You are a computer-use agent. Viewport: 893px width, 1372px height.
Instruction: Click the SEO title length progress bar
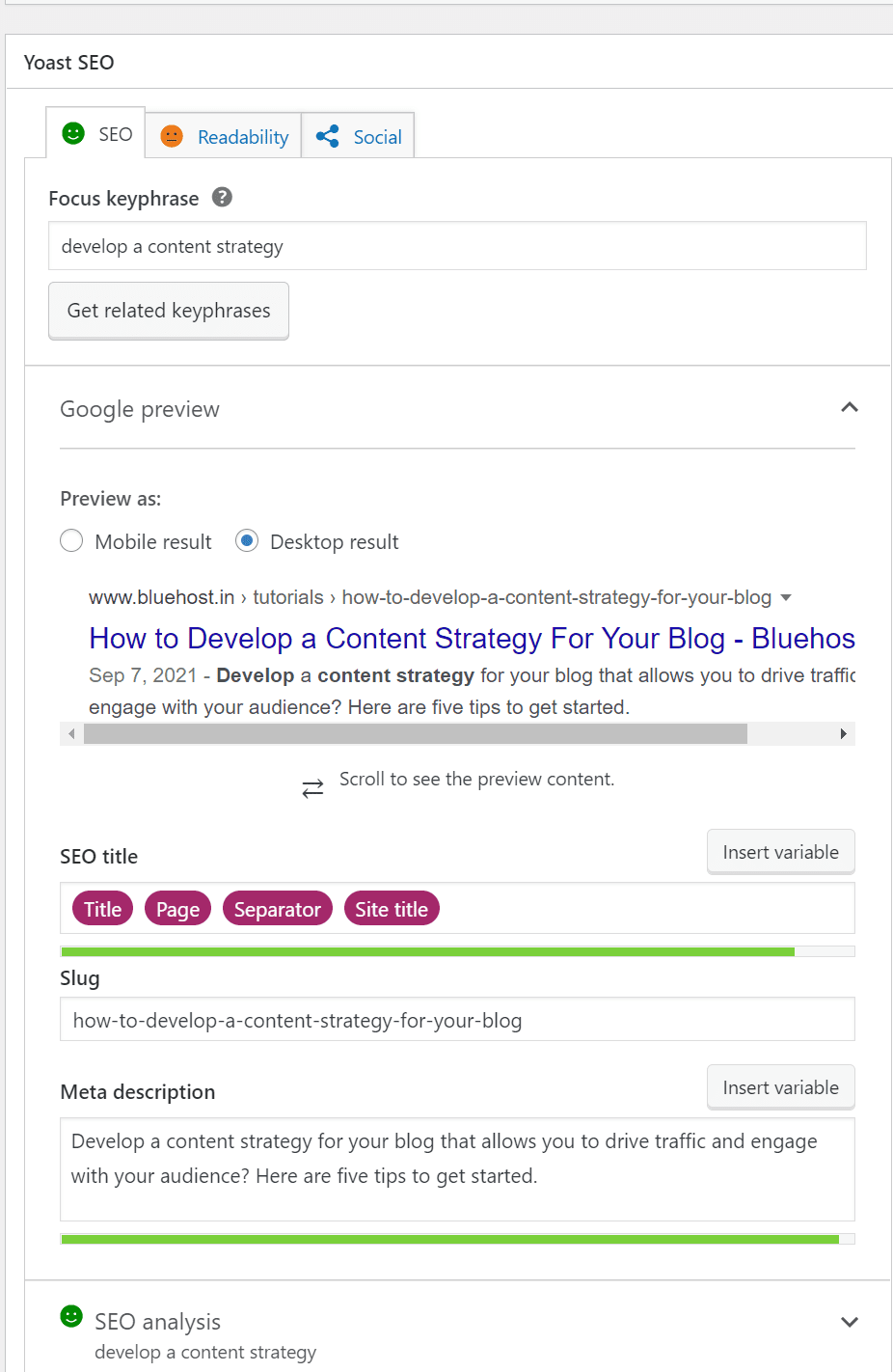click(457, 952)
